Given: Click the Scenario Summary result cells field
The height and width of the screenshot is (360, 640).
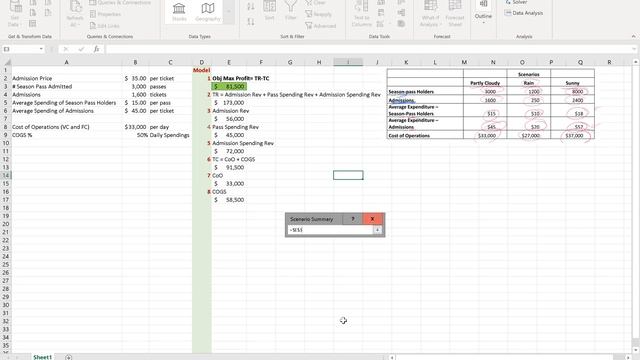Looking at the screenshot, I should click(330, 230).
